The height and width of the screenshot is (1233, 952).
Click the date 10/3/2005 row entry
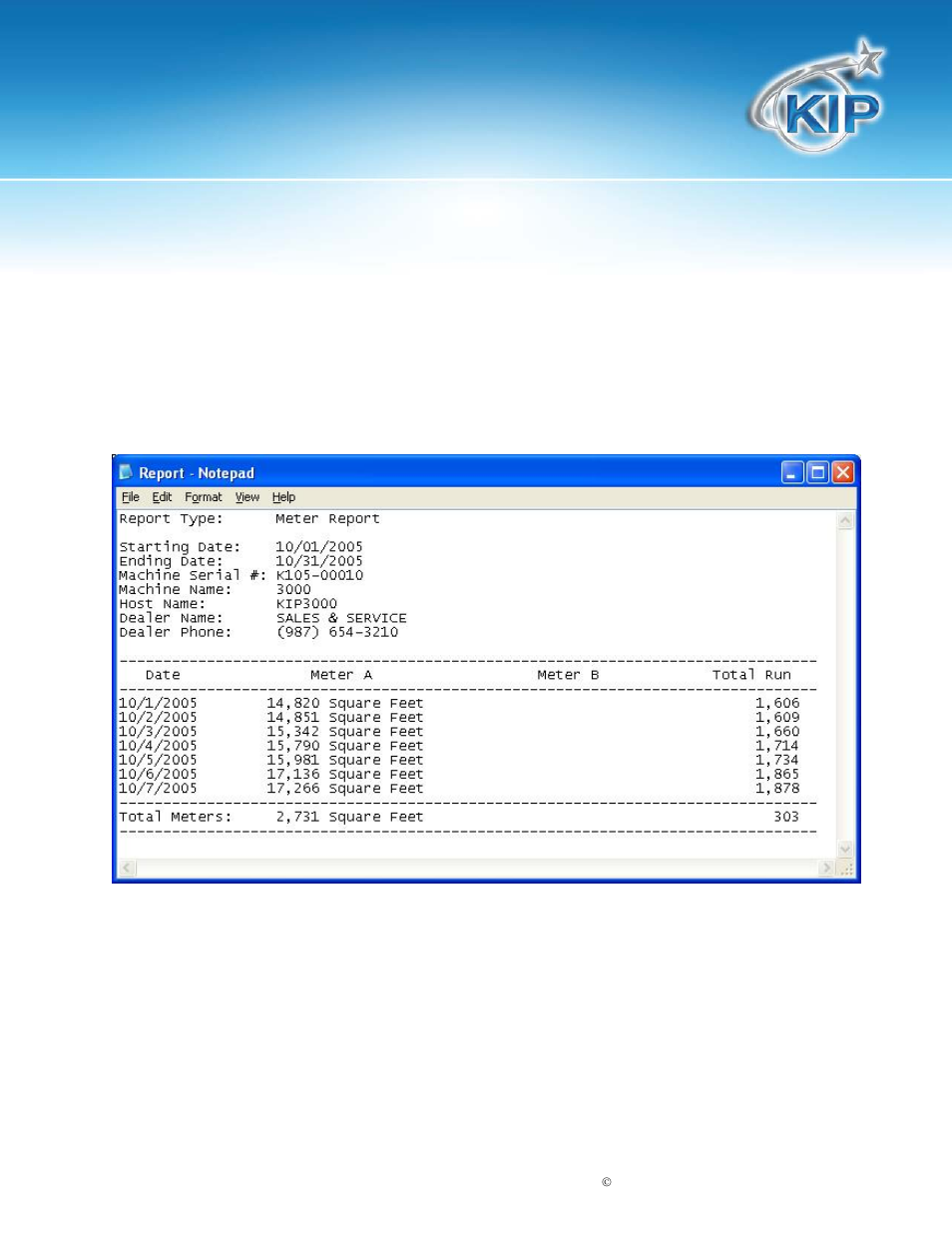point(158,732)
